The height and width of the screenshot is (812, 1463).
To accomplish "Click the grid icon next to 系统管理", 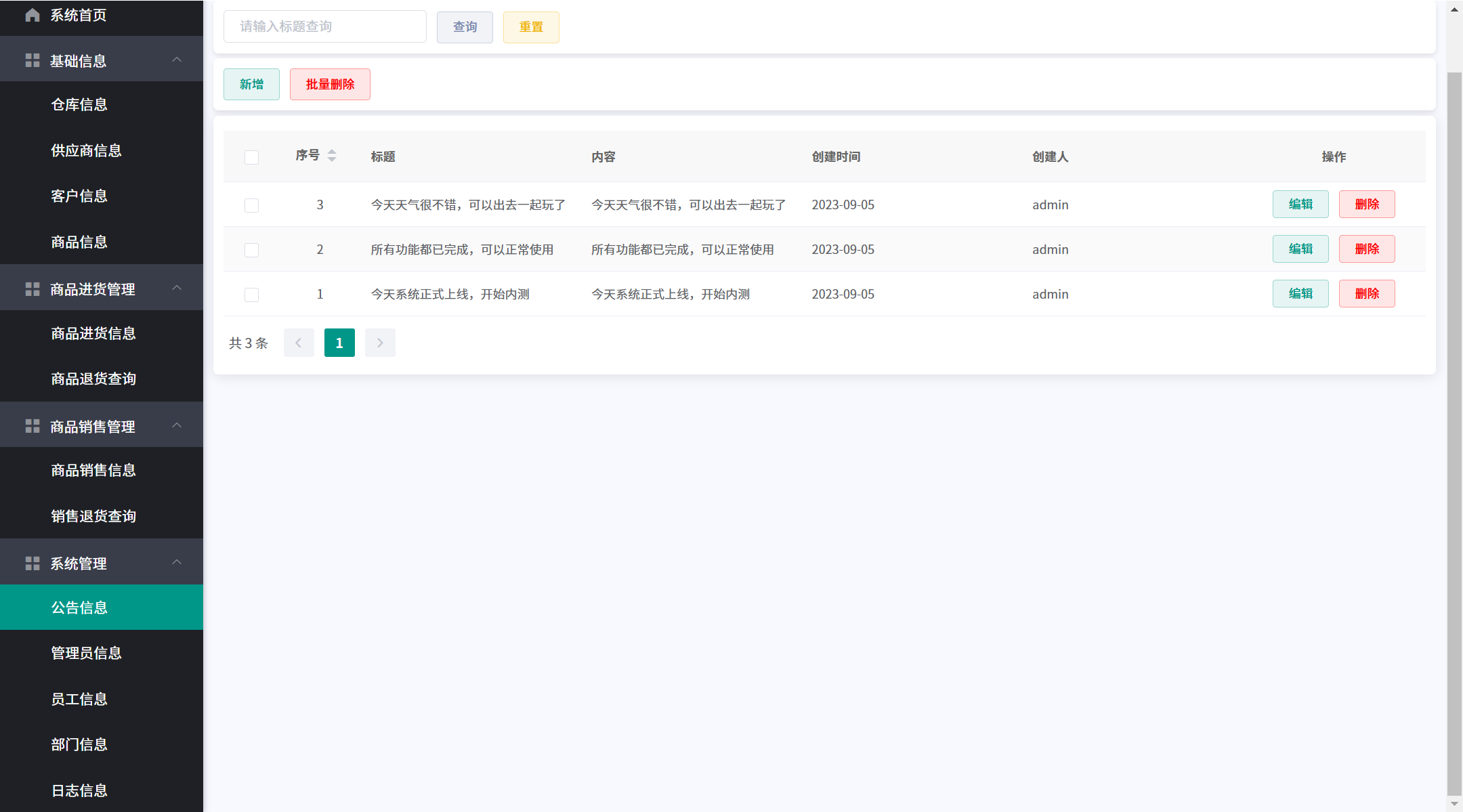I will pos(32,563).
